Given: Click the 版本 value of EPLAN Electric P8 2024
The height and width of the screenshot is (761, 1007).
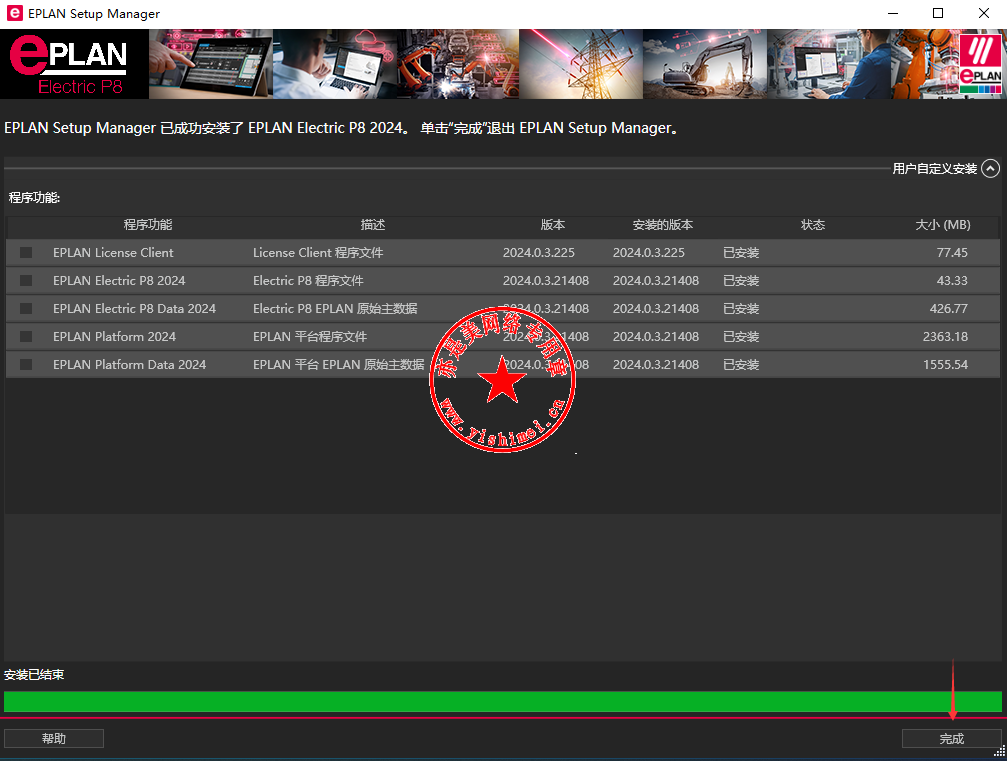Looking at the screenshot, I should (545, 281).
